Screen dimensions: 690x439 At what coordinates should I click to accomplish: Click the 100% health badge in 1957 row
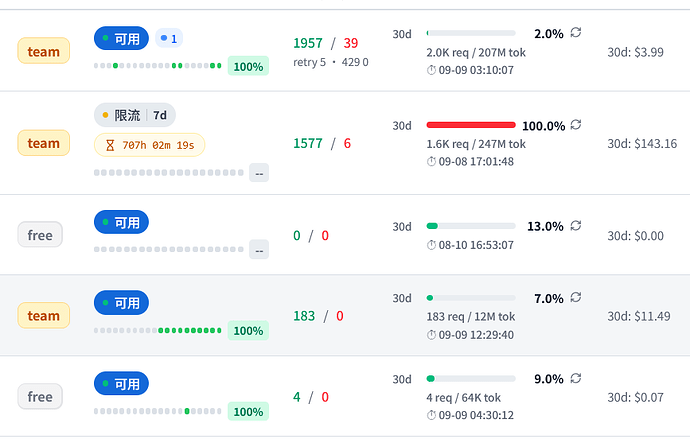tap(248, 66)
